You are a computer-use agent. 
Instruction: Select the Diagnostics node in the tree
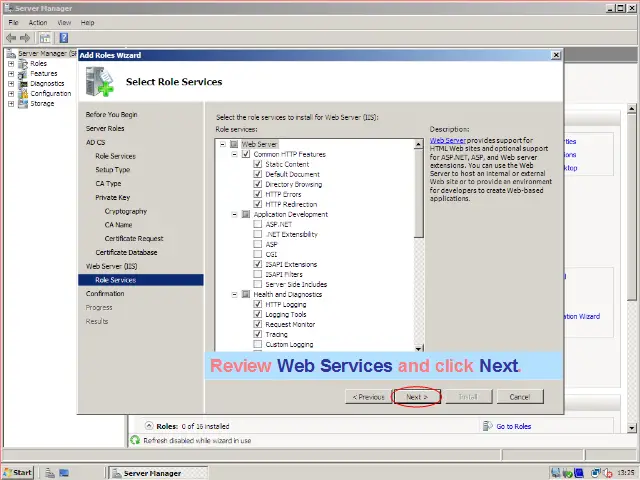tap(46, 84)
